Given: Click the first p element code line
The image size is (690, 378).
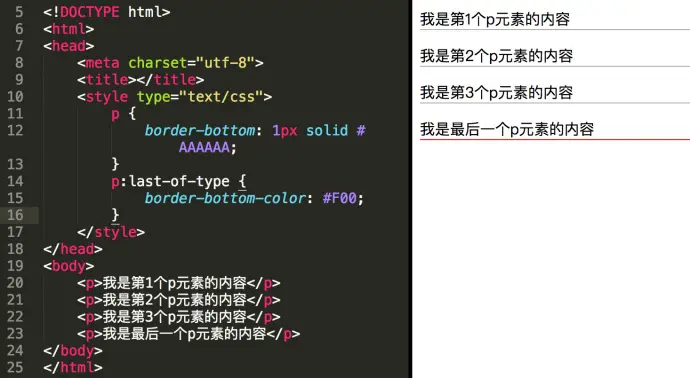Looking at the screenshot, I should [x=179, y=283].
